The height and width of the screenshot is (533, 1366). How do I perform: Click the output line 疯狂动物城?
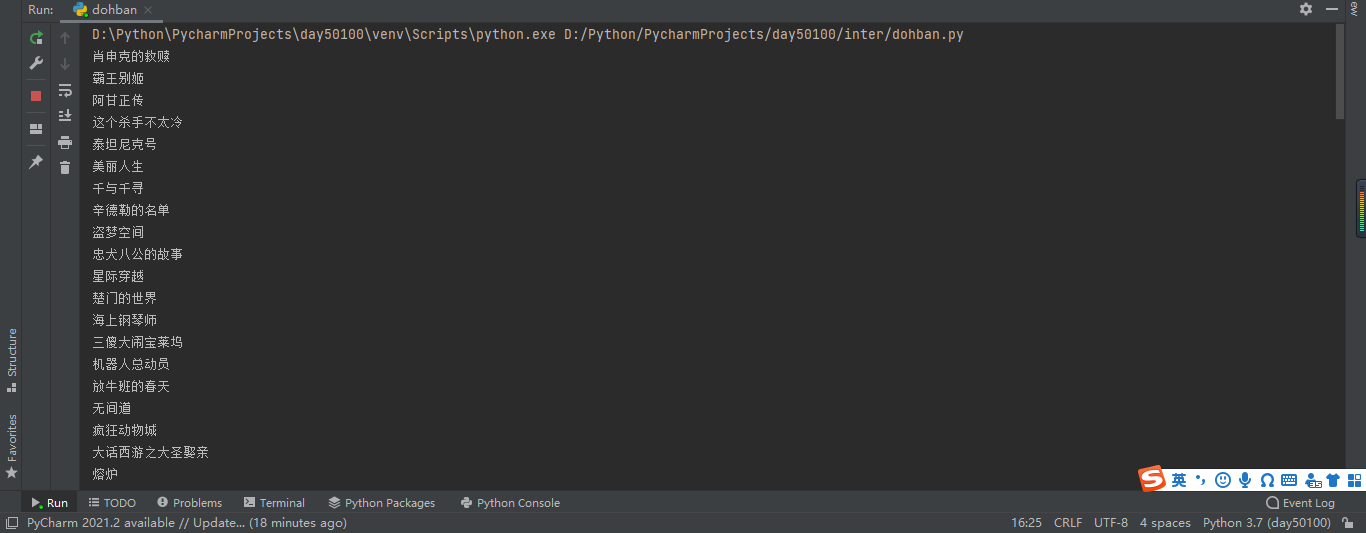[x=124, y=430]
